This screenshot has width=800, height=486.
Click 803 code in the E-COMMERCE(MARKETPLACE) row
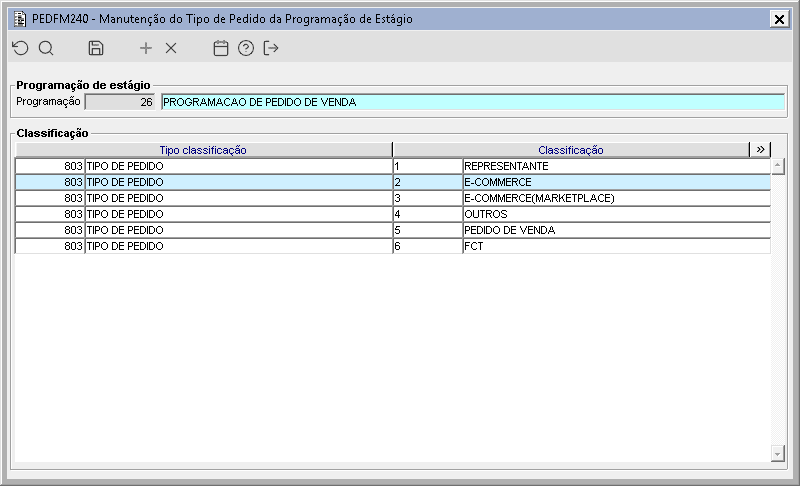click(50, 198)
